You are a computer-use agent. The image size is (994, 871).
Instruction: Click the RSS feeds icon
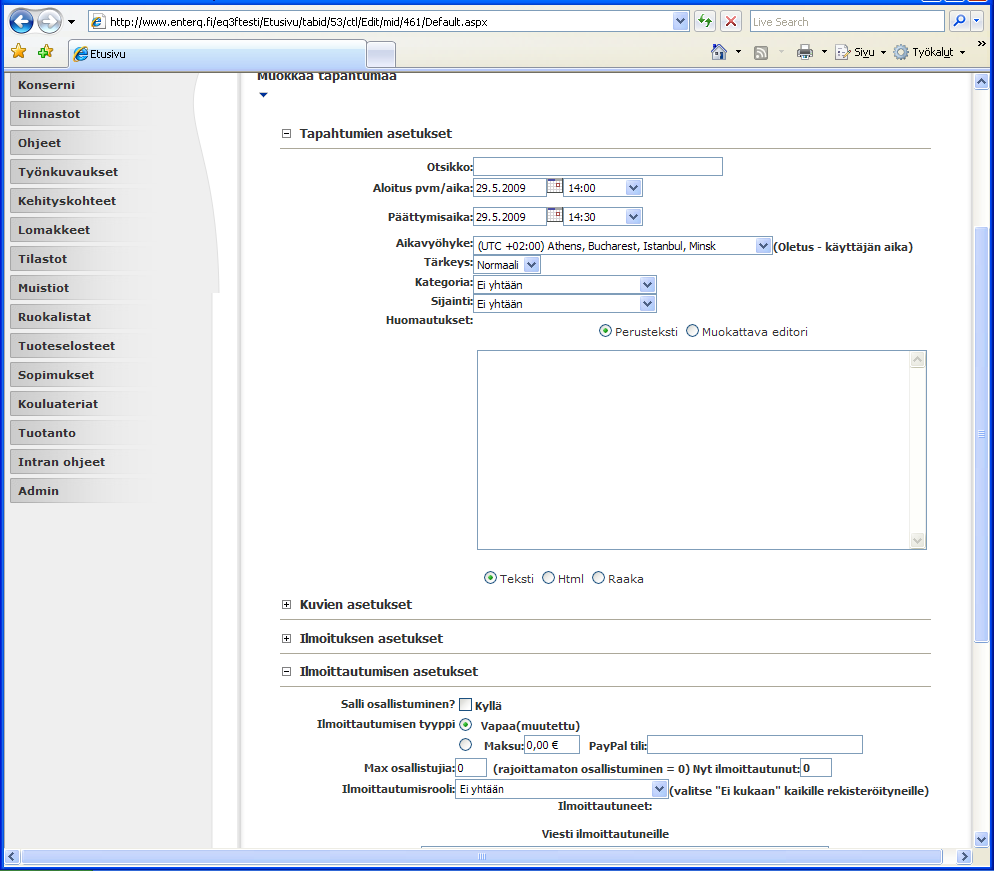pos(761,53)
